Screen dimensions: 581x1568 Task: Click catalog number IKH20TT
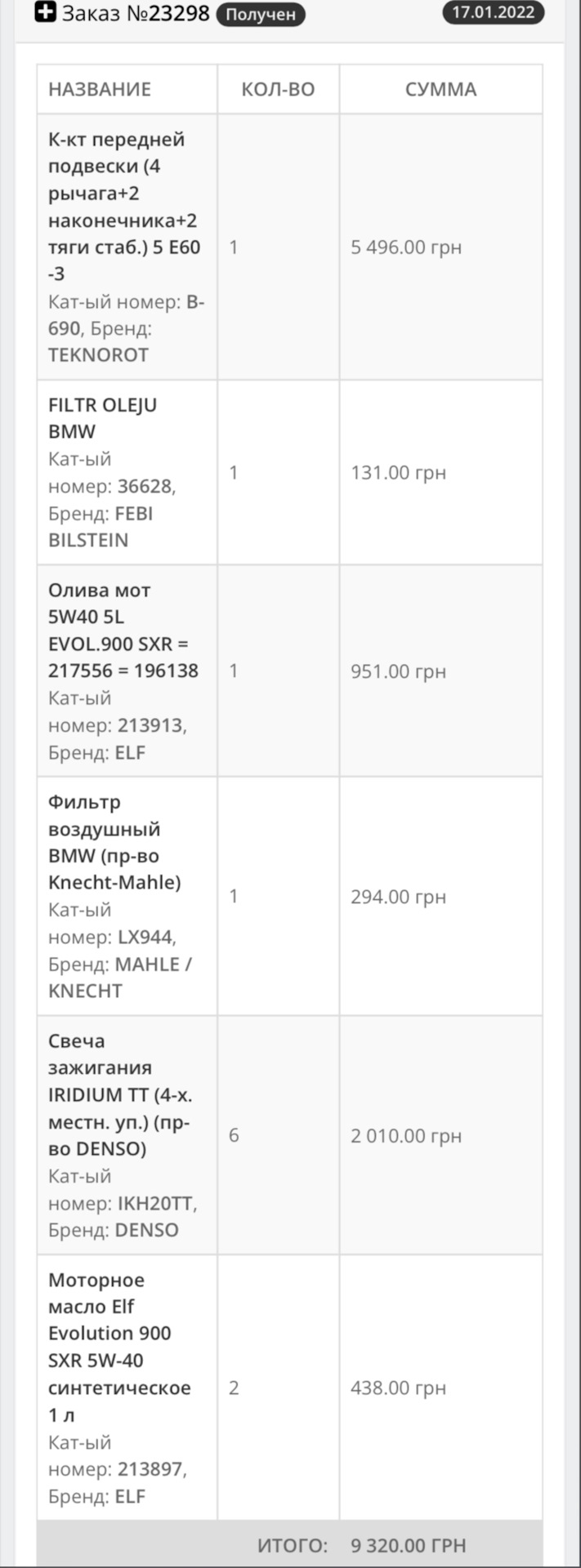[157, 1203]
